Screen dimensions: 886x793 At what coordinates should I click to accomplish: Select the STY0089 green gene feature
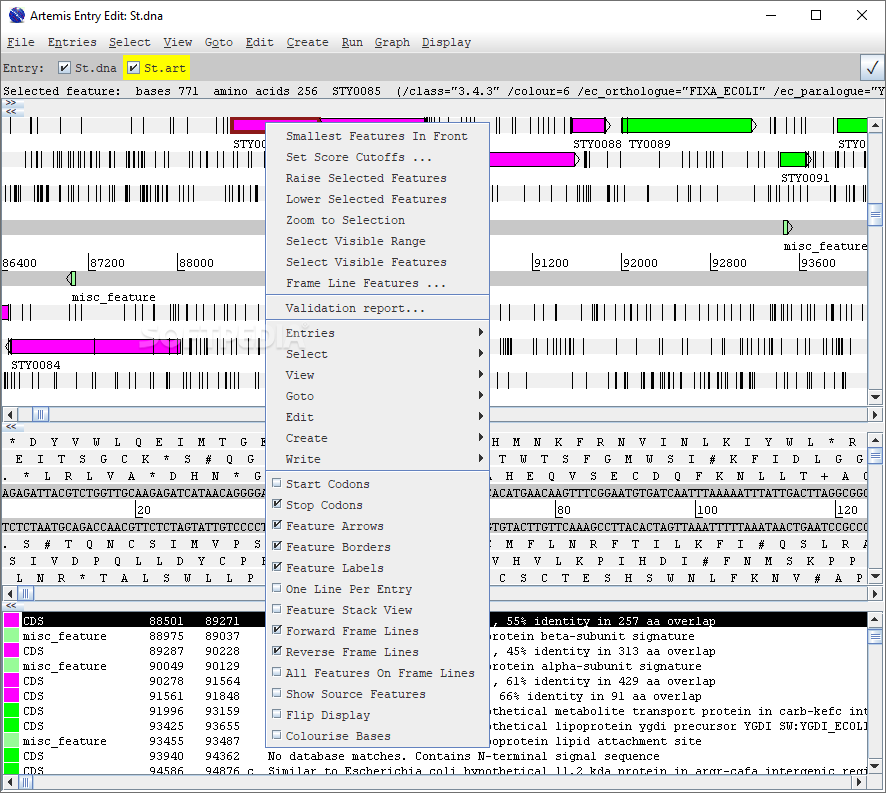click(689, 125)
